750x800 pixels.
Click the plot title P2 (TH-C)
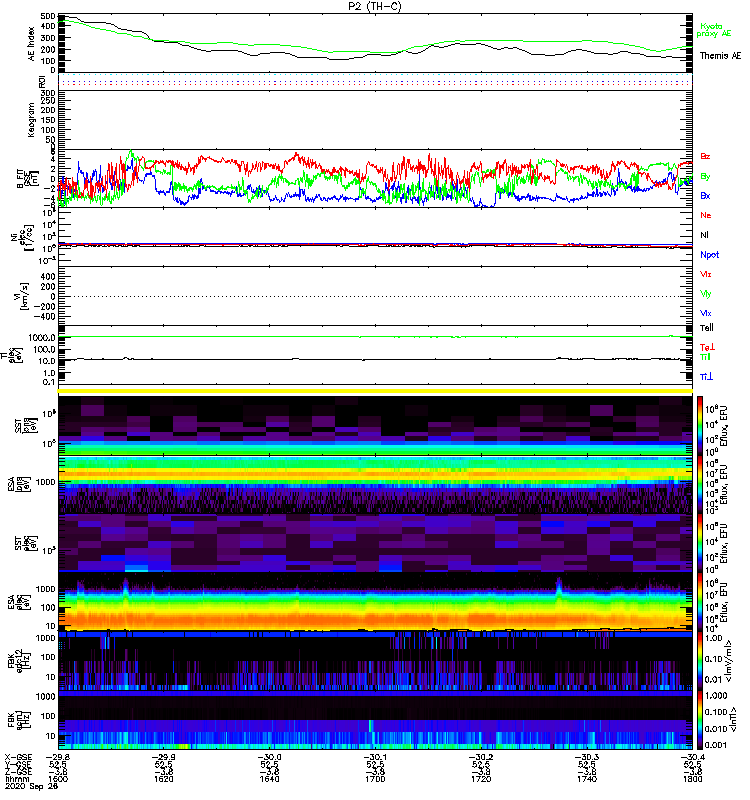374,6
